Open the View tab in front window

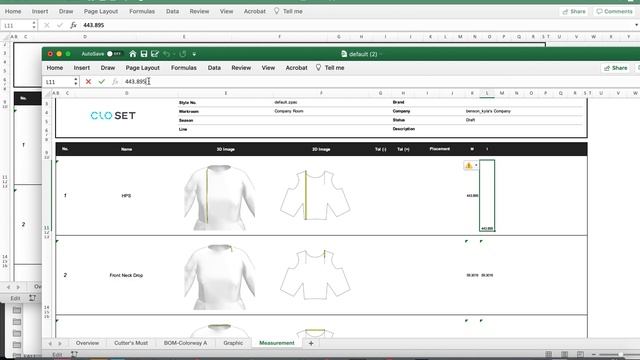tap(268, 68)
